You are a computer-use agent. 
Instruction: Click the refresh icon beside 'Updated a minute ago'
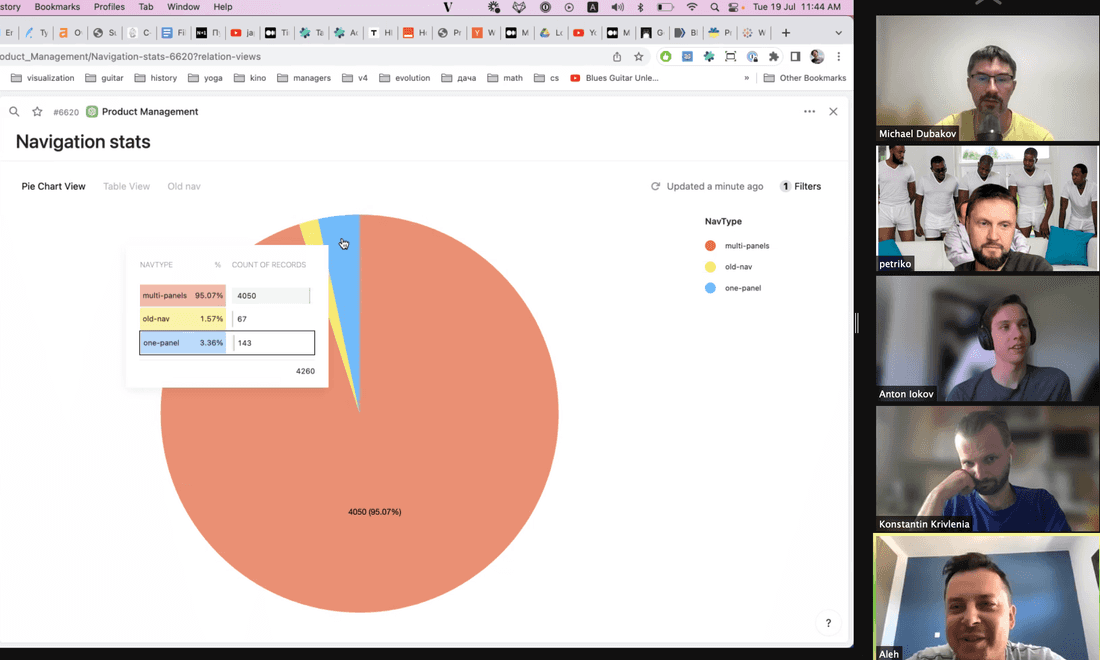(x=658, y=186)
